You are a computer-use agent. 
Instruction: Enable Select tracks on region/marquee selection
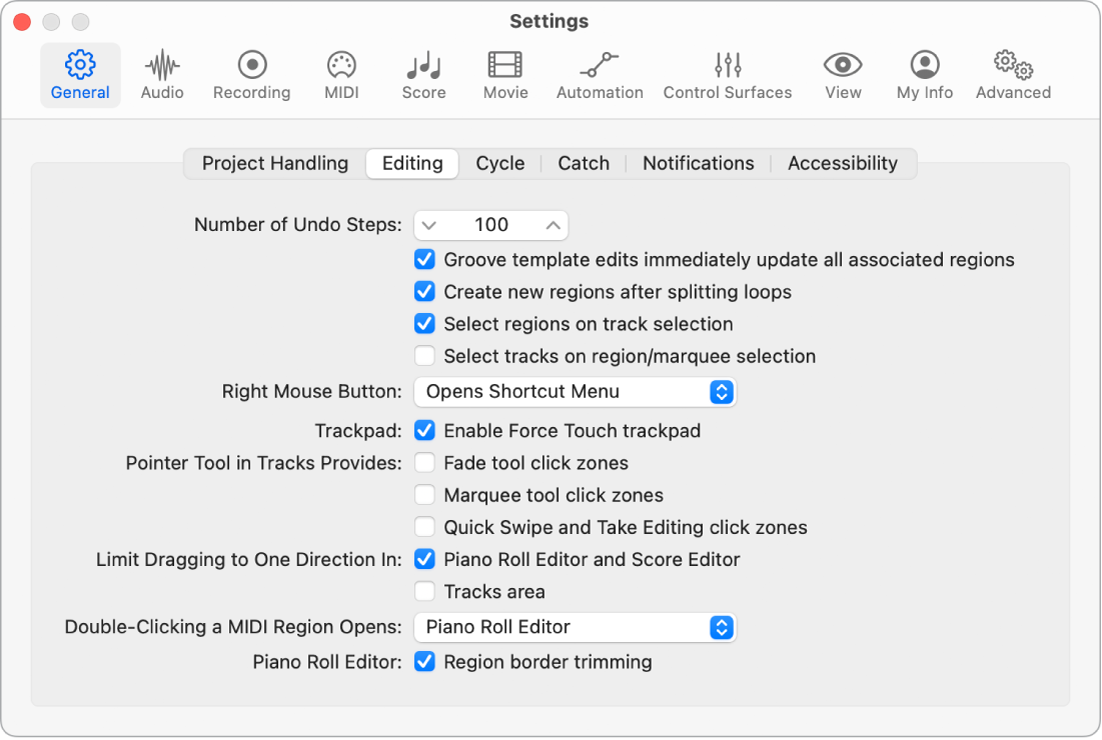tap(424, 355)
